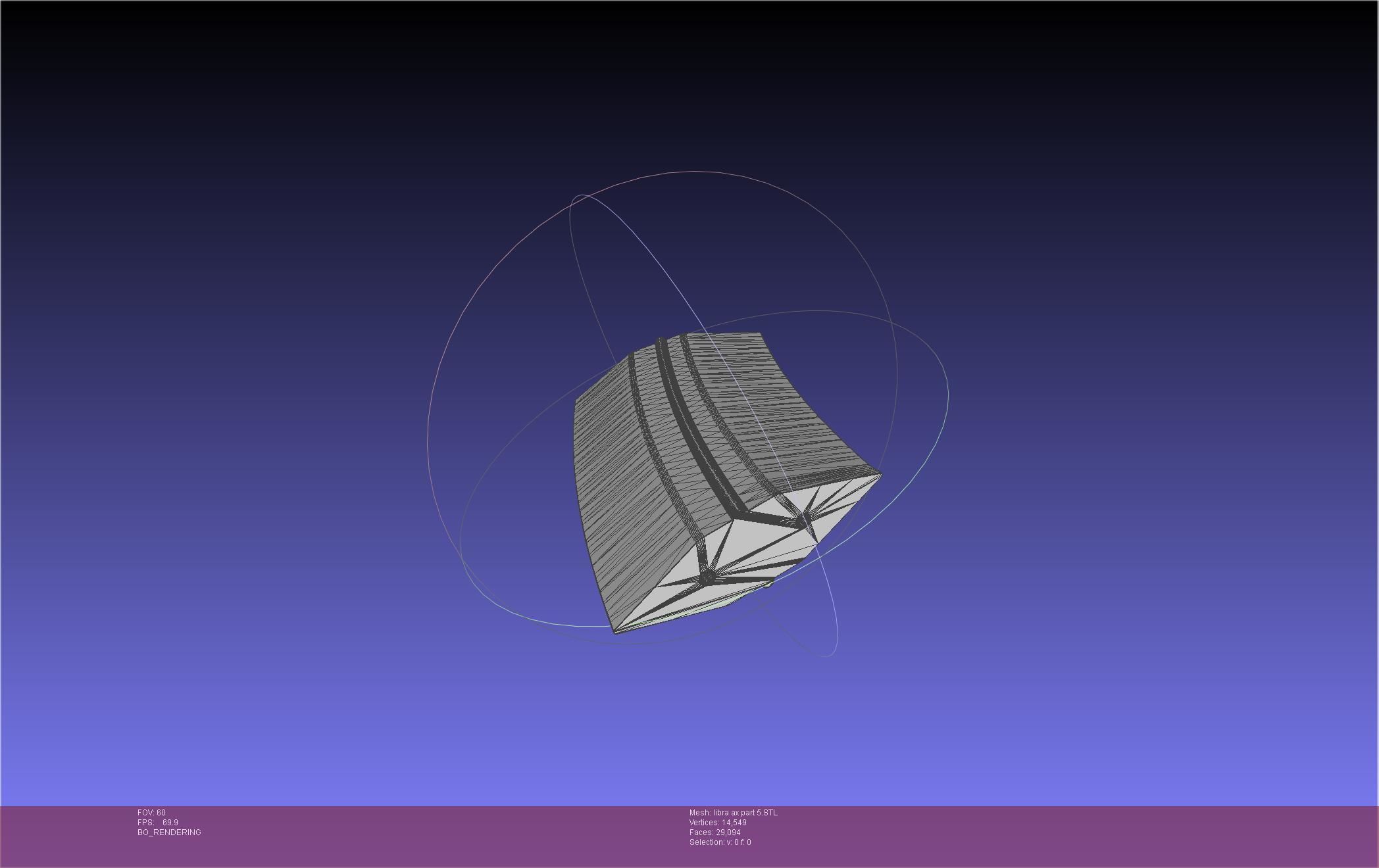Click the horizontal trackball ellipse's right edge

coord(947,395)
